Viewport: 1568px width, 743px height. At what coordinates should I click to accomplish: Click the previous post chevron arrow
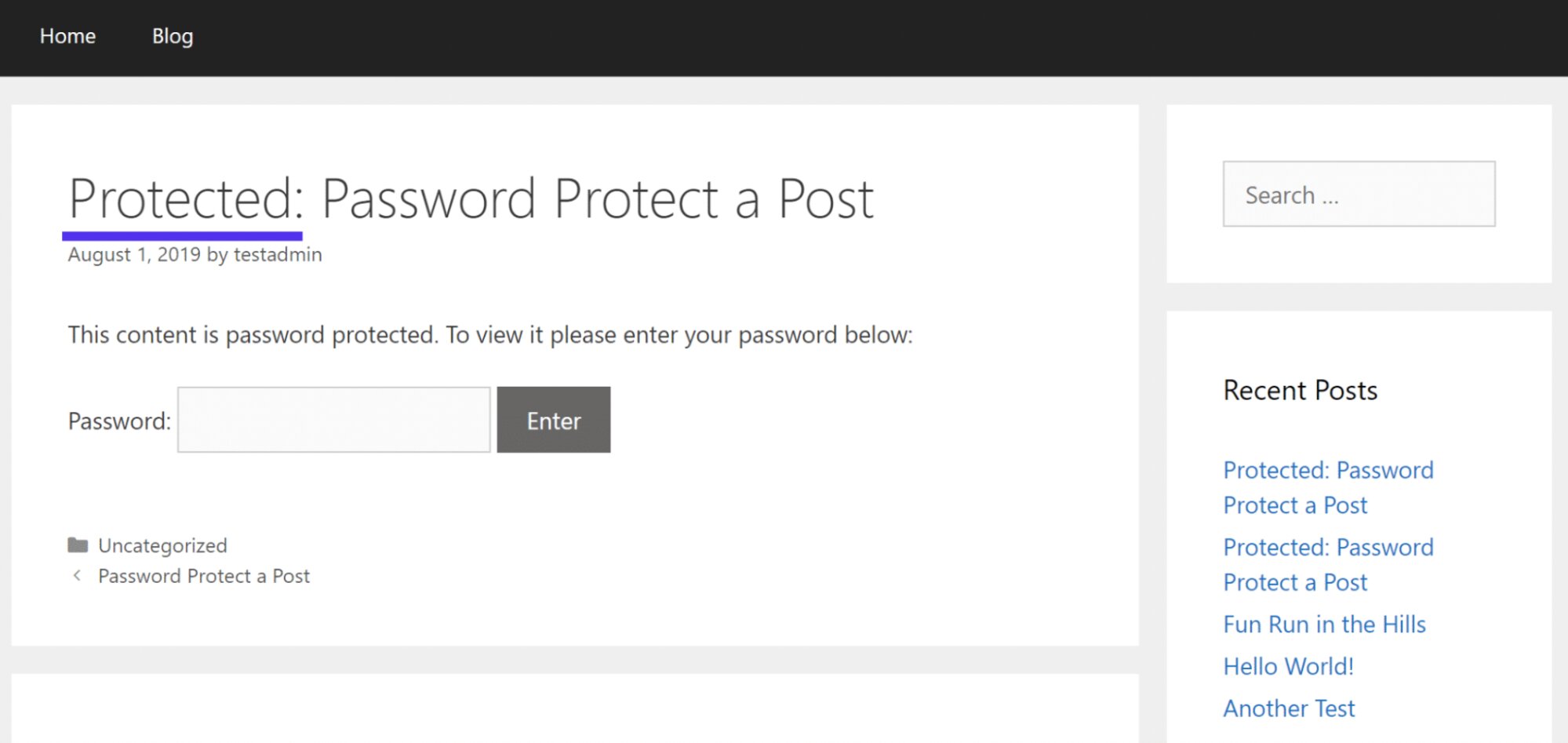pyautogui.click(x=77, y=576)
